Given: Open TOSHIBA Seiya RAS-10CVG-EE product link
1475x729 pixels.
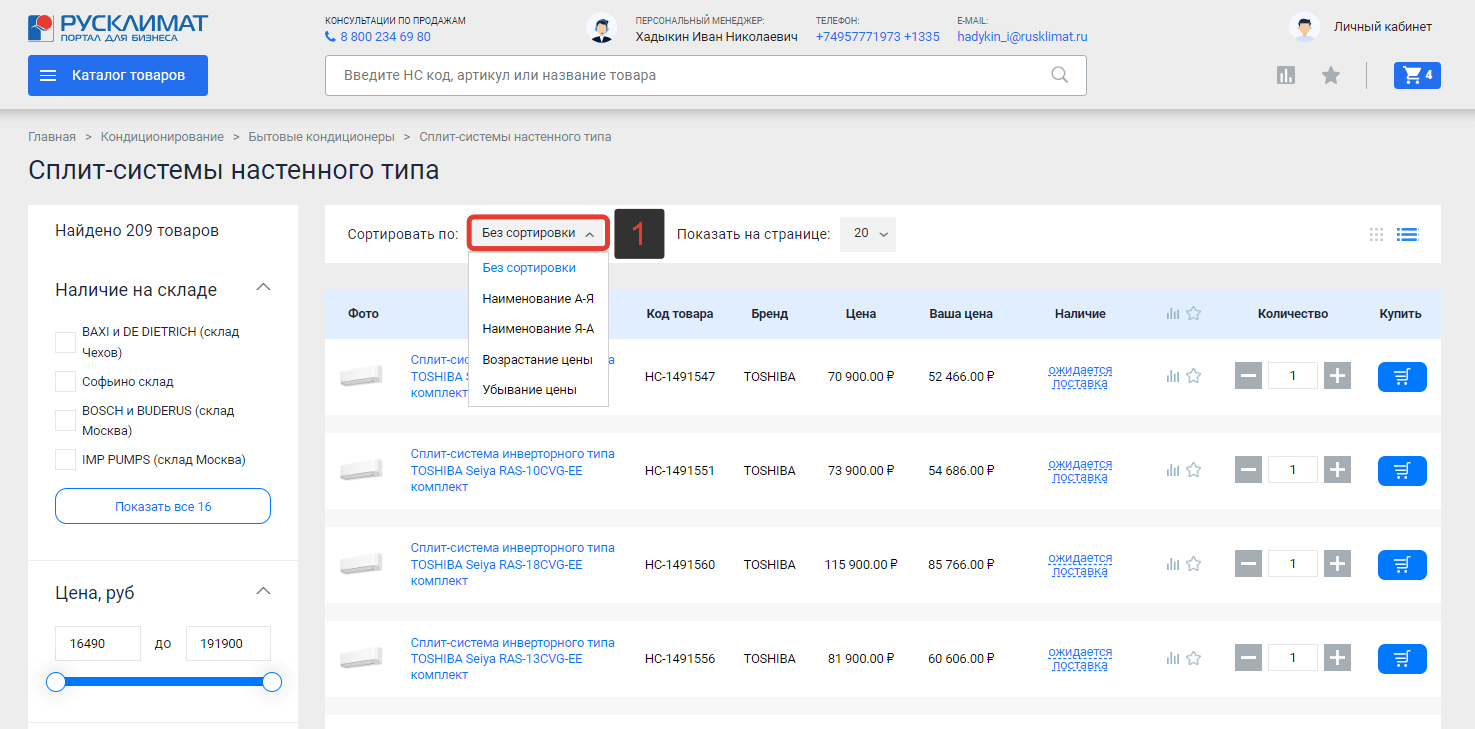Looking at the screenshot, I should 513,470.
